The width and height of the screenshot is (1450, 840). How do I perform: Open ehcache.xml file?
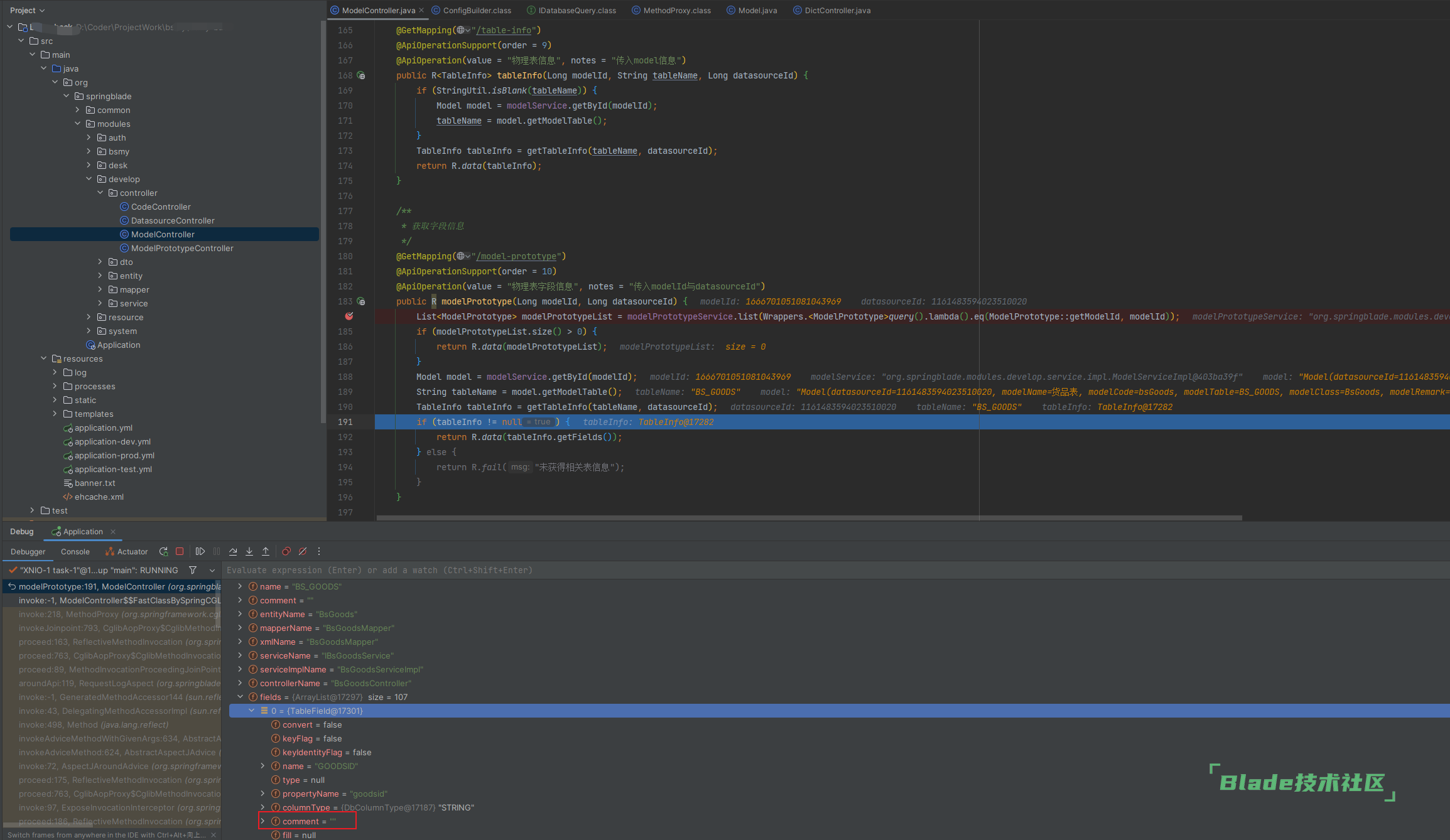[x=99, y=497]
